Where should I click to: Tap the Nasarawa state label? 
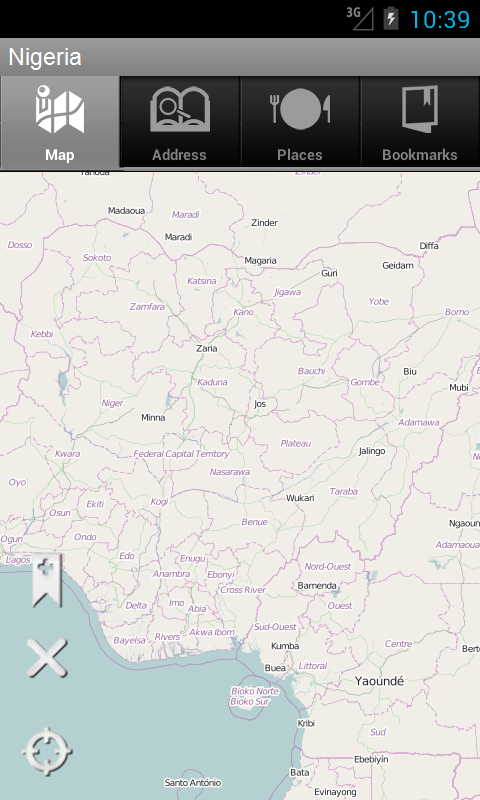(x=230, y=472)
